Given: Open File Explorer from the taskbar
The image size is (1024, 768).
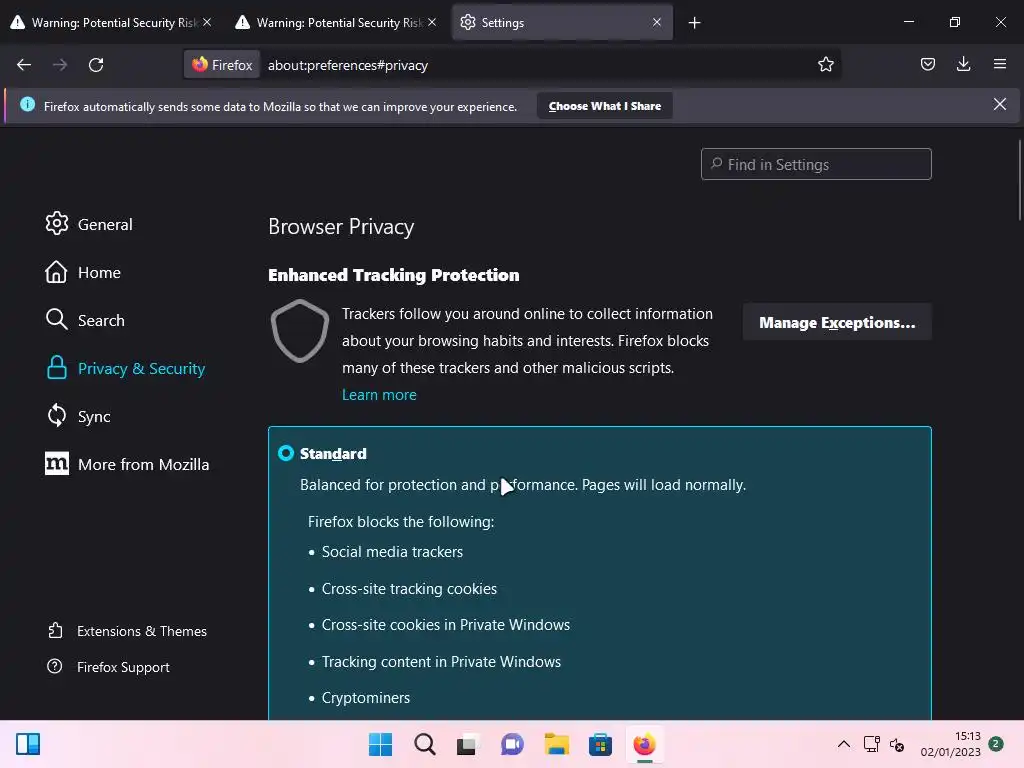Looking at the screenshot, I should [556, 744].
